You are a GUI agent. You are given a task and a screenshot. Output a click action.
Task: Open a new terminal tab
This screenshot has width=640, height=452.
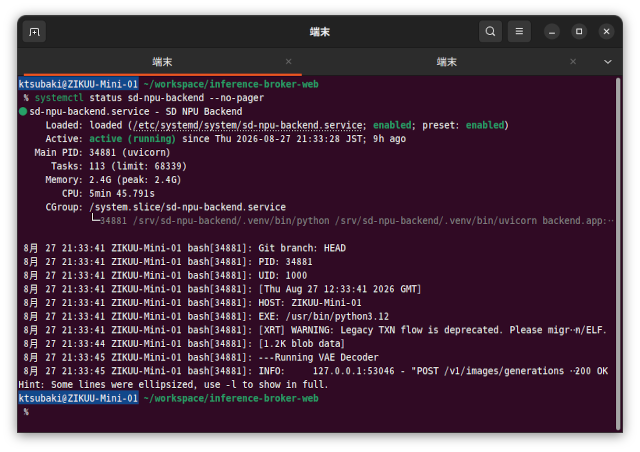[x=34, y=31]
